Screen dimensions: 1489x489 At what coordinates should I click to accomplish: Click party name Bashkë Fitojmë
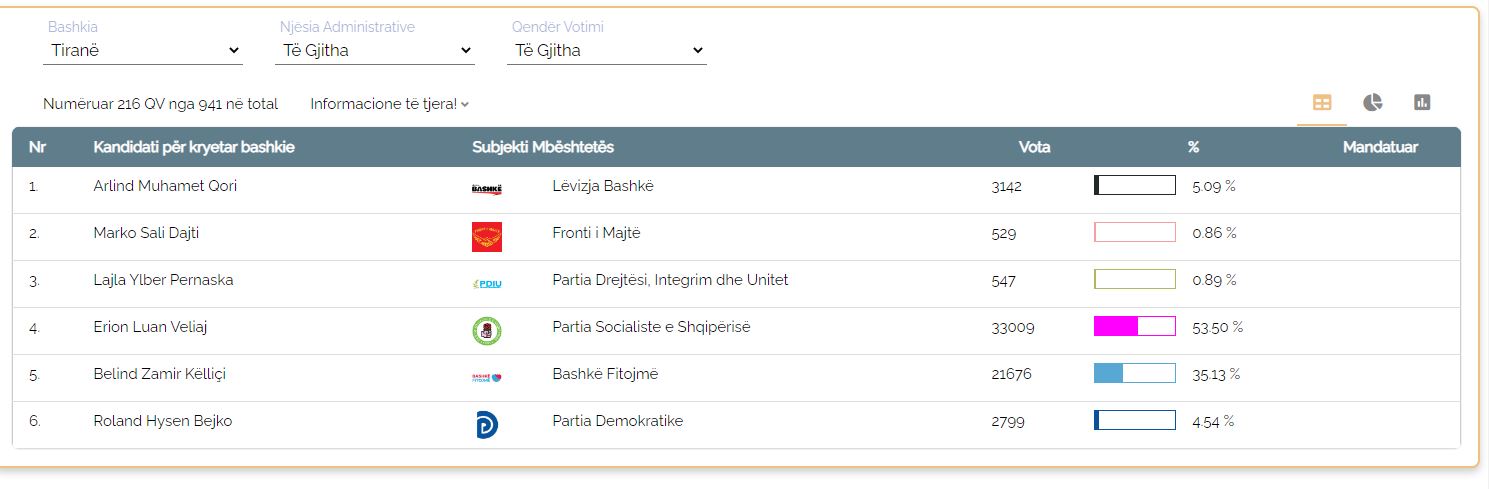pos(605,374)
